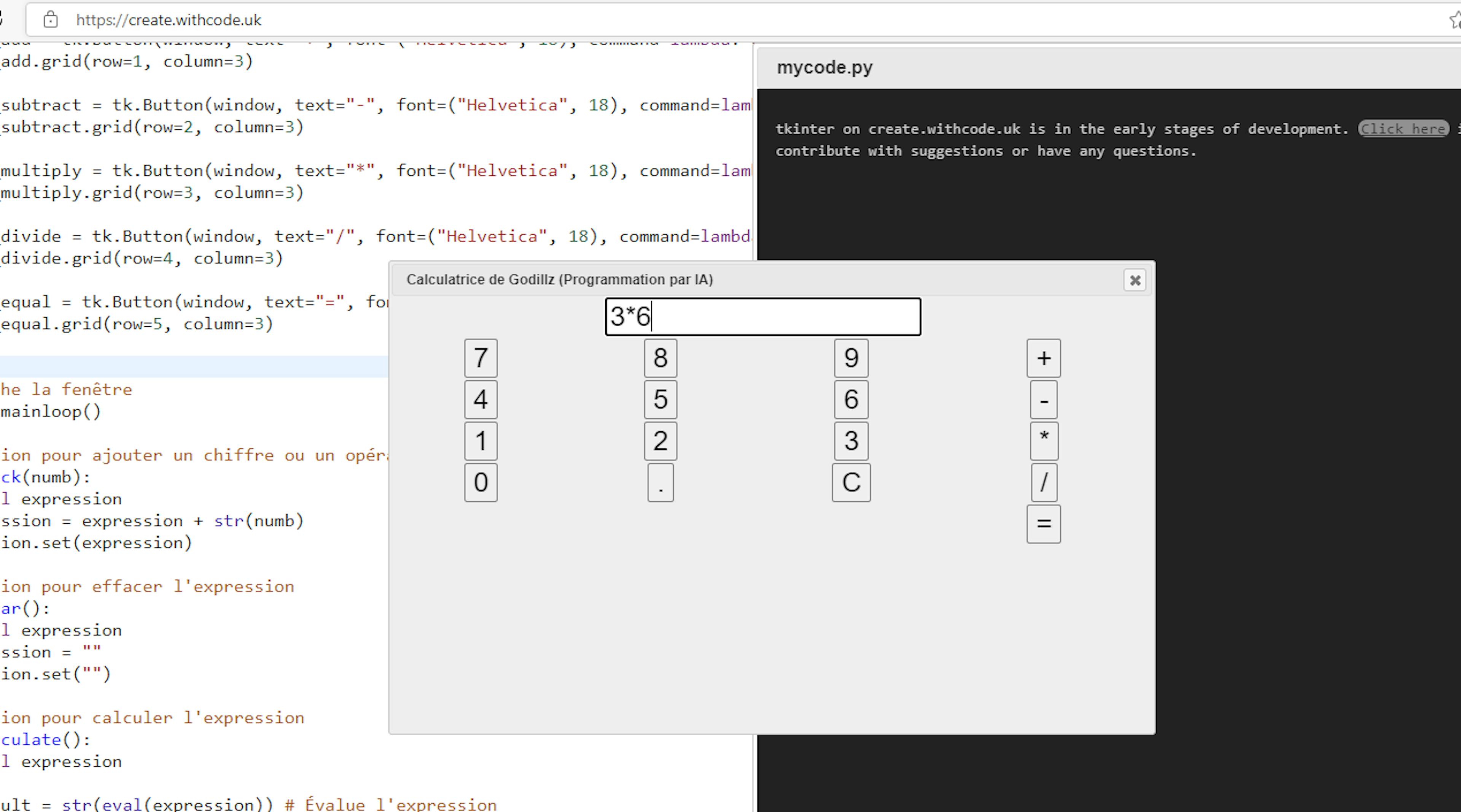Click the calculator expression entry field
This screenshot has width=1461, height=812.
point(763,316)
